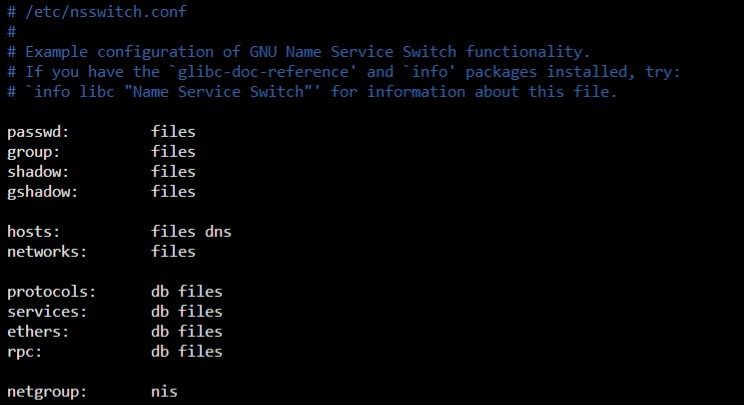Image resolution: width=744 pixels, height=405 pixels.
Task: Click 'files' in the hosts line
Action: (173, 231)
